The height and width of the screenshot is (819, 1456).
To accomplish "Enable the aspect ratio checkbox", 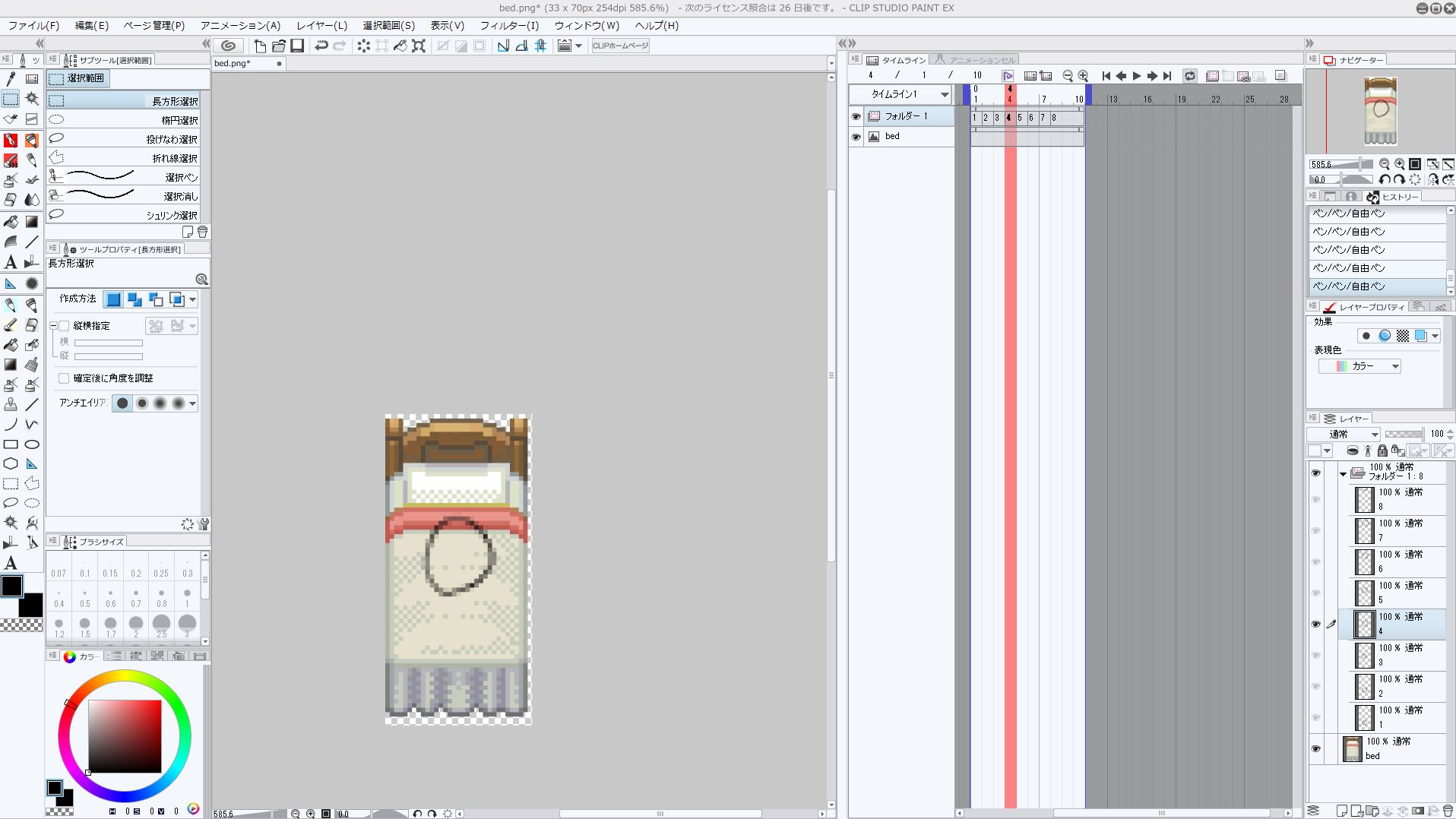I will pos(65,326).
